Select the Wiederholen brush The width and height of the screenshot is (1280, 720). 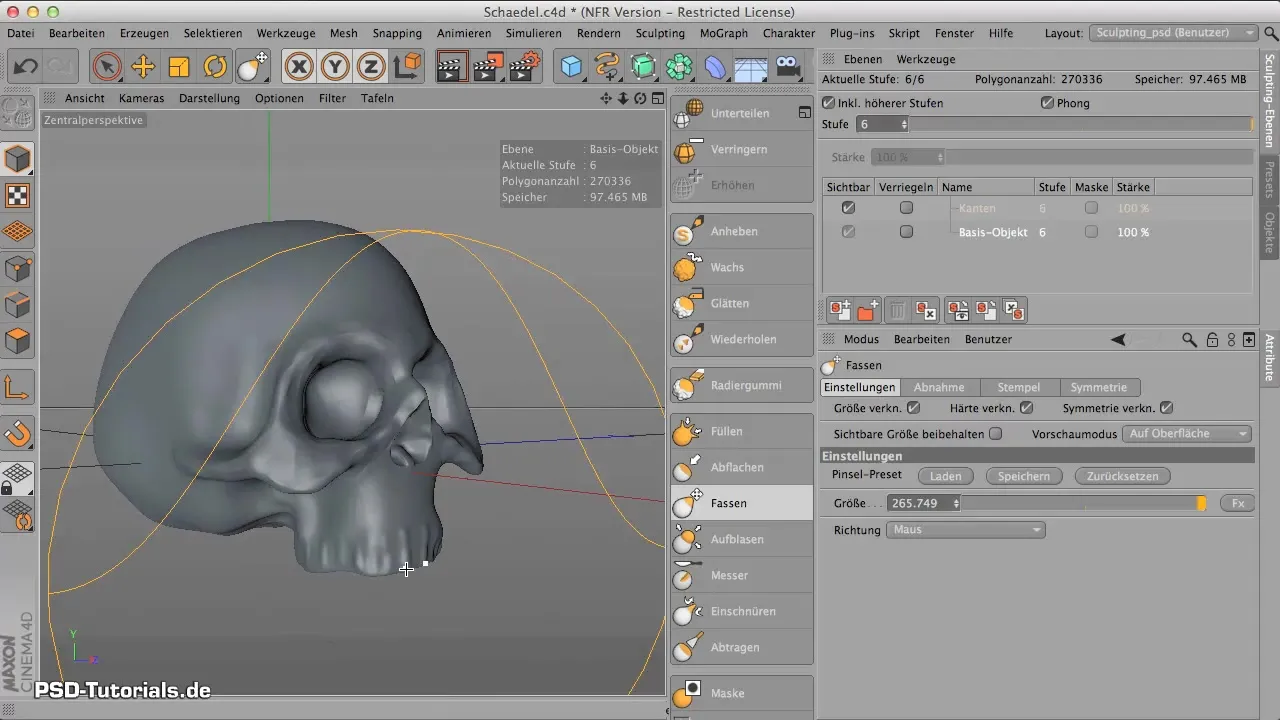click(x=741, y=339)
